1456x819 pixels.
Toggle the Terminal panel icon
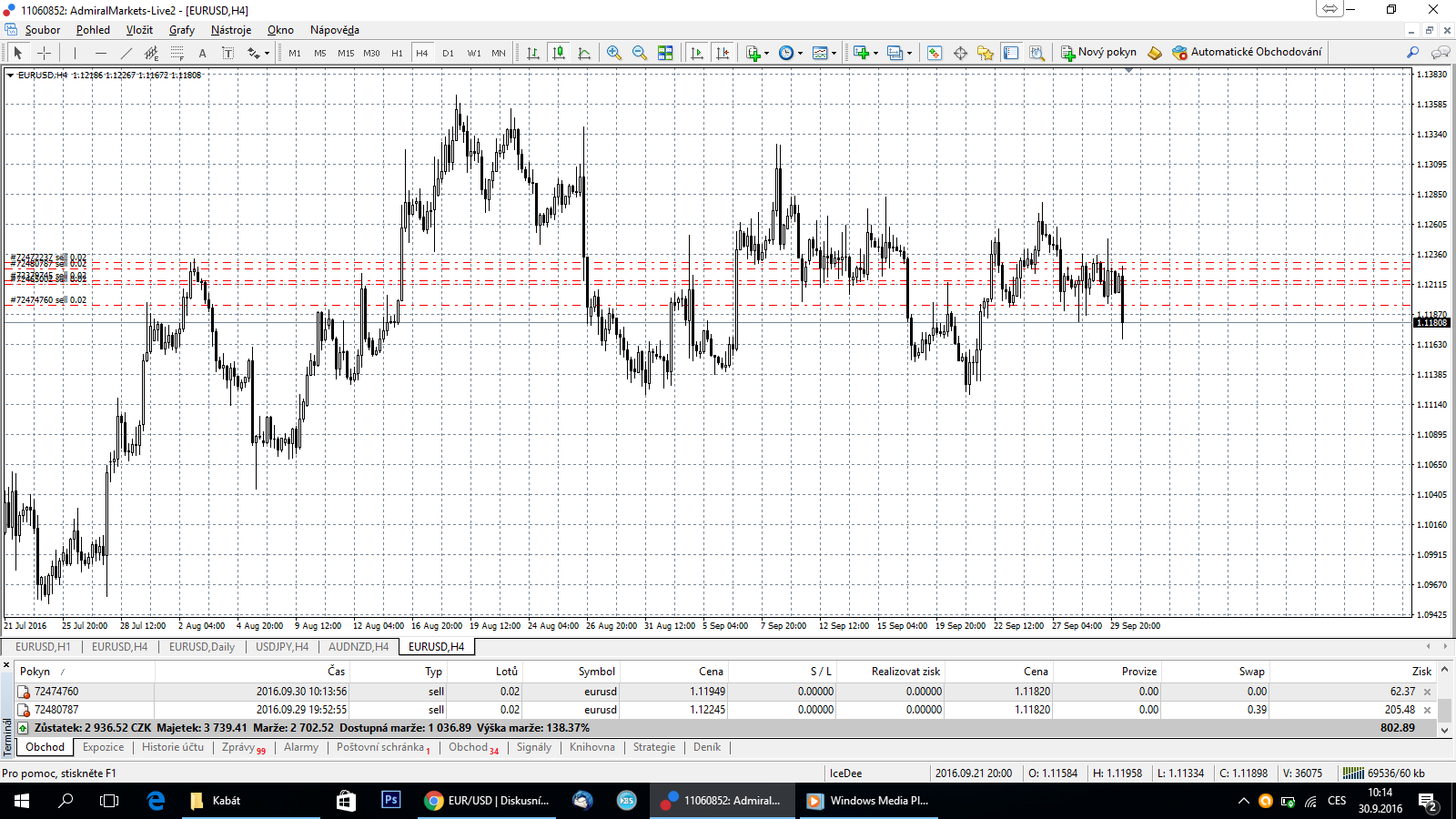(1011, 53)
